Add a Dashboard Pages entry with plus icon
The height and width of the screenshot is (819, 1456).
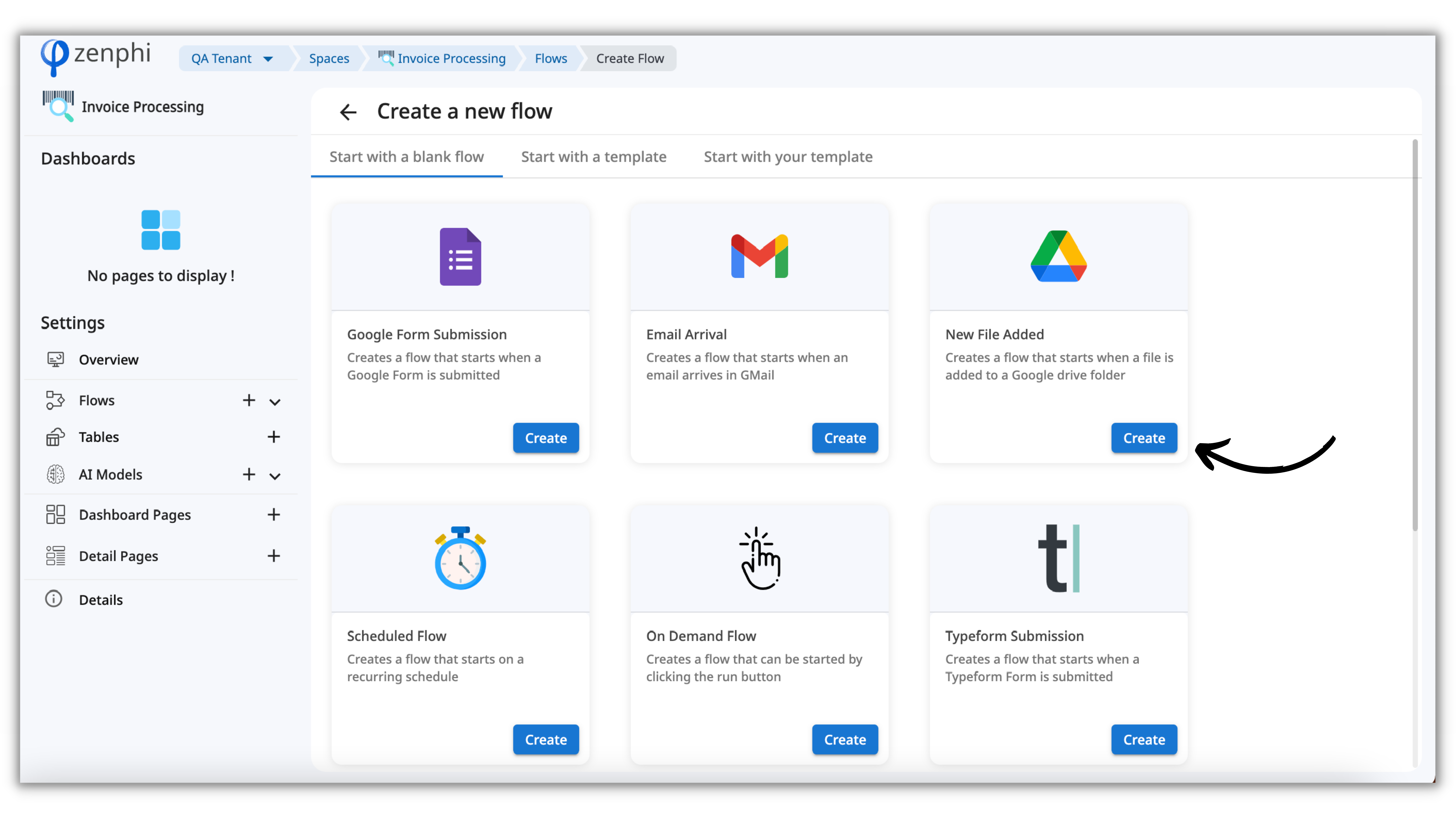pos(274,514)
